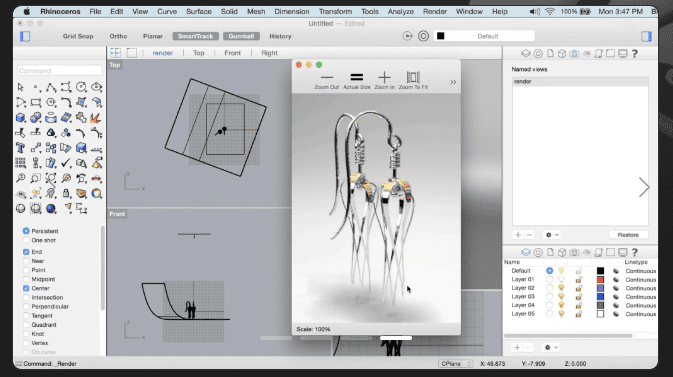Open the gear dropdown below layers list

click(551, 347)
